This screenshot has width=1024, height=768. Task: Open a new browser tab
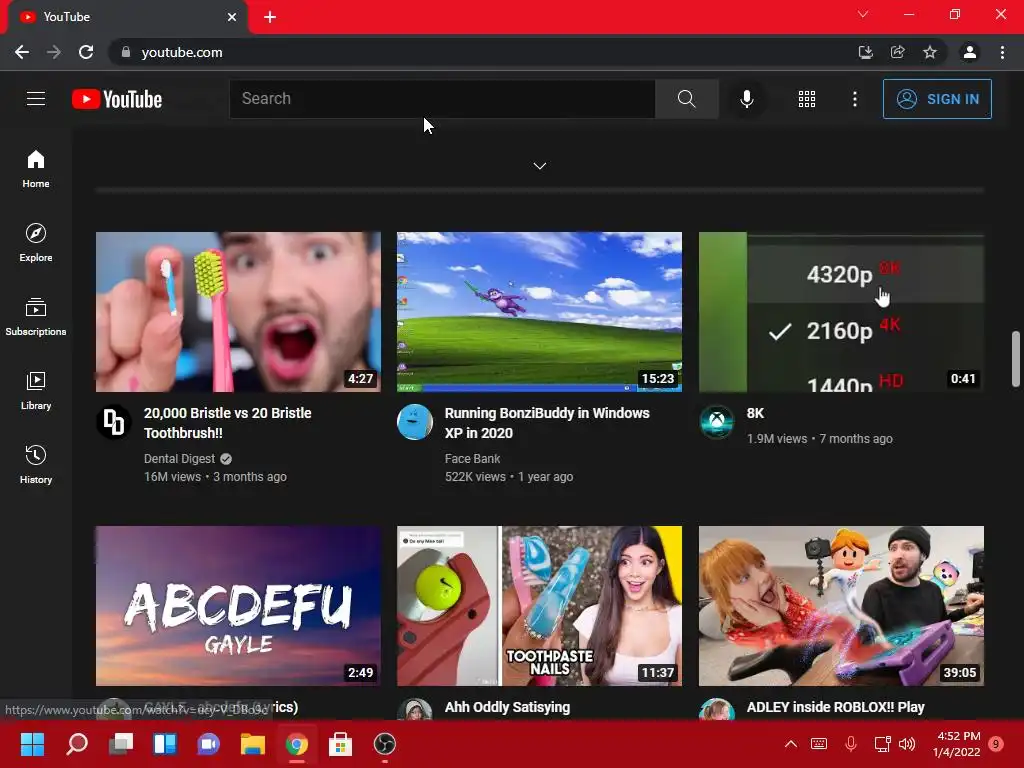click(270, 17)
